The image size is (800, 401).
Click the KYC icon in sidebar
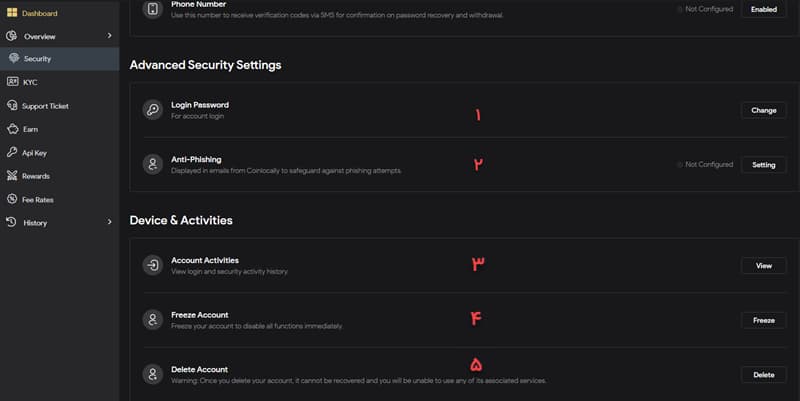pyautogui.click(x=11, y=82)
